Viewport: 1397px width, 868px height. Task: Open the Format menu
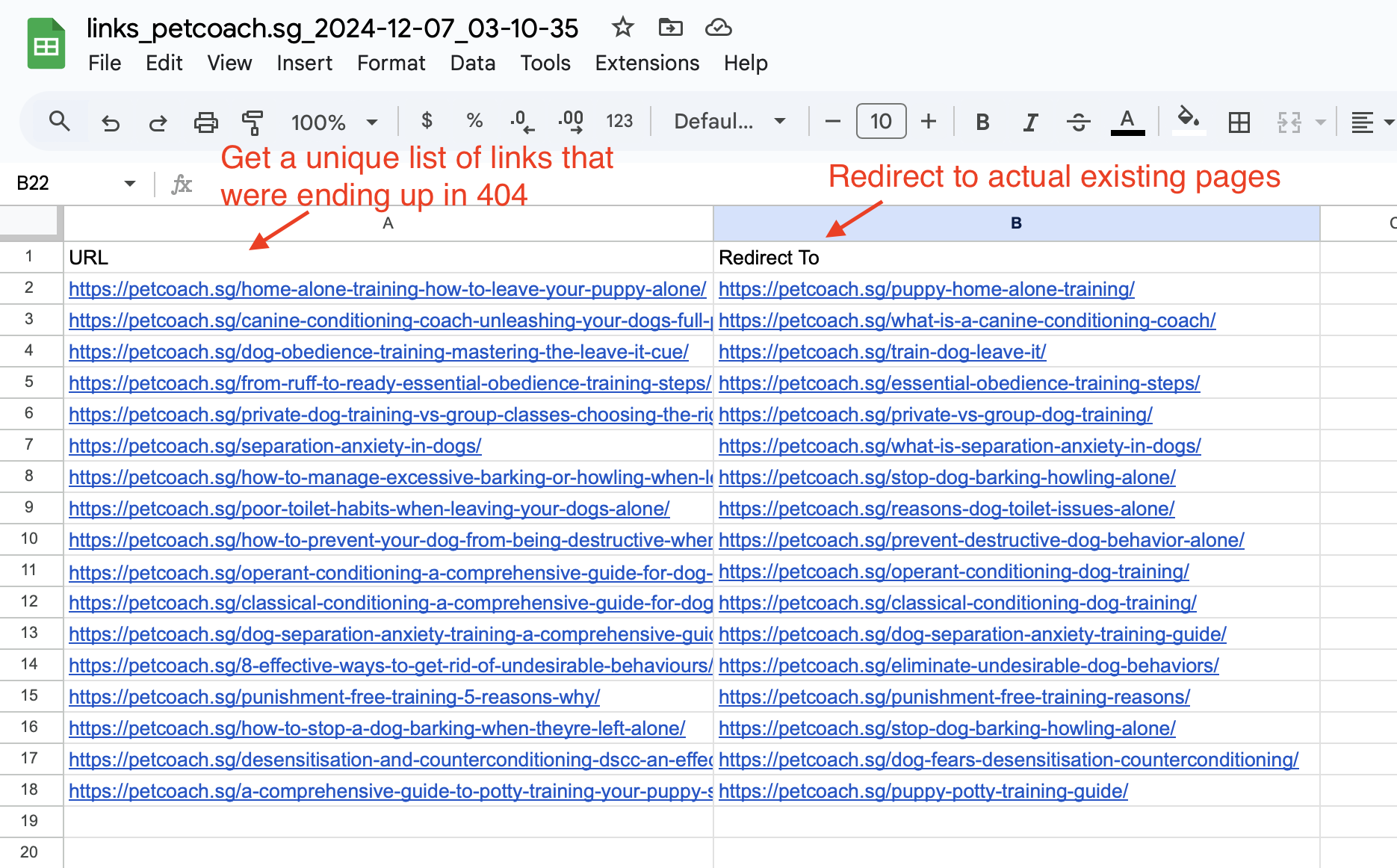[x=391, y=63]
